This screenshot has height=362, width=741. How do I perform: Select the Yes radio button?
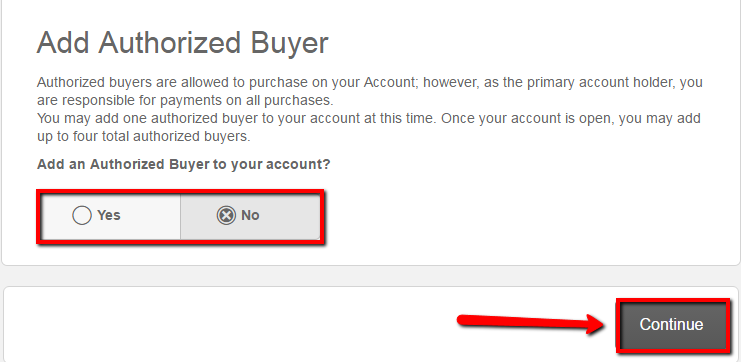click(111, 216)
